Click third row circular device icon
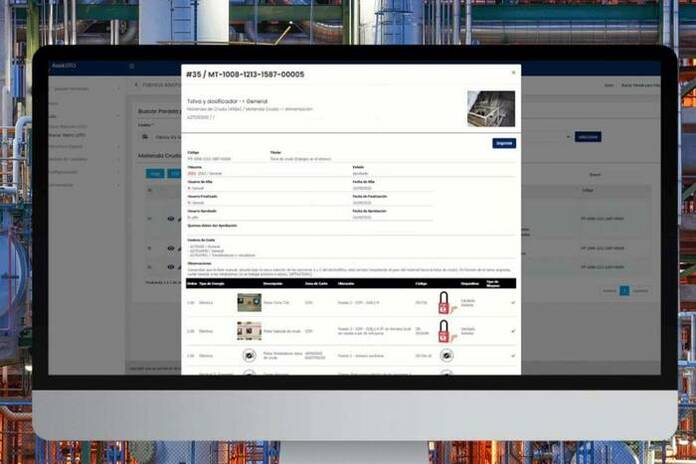Image resolution: width=696 pixels, height=464 pixels. coord(446,355)
